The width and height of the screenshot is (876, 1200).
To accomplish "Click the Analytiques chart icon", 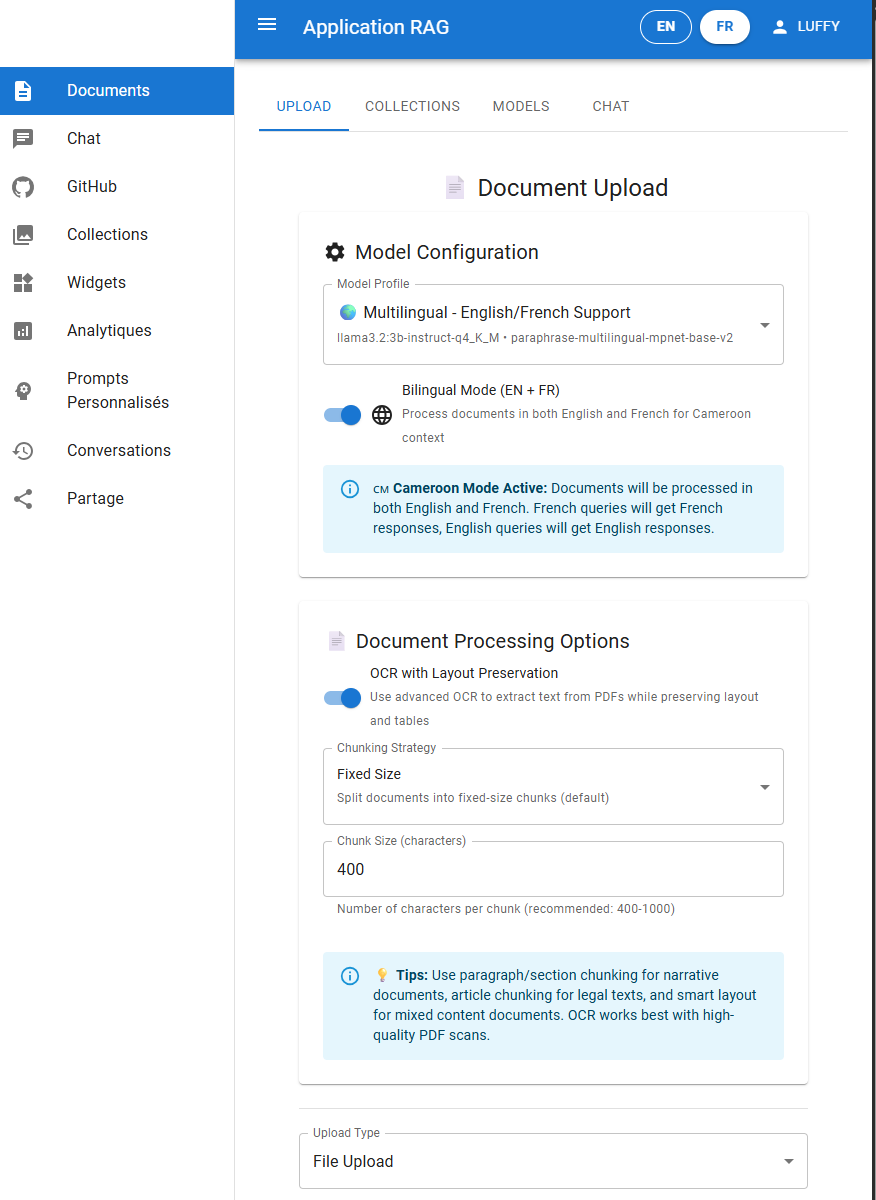I will pos(23,331).
